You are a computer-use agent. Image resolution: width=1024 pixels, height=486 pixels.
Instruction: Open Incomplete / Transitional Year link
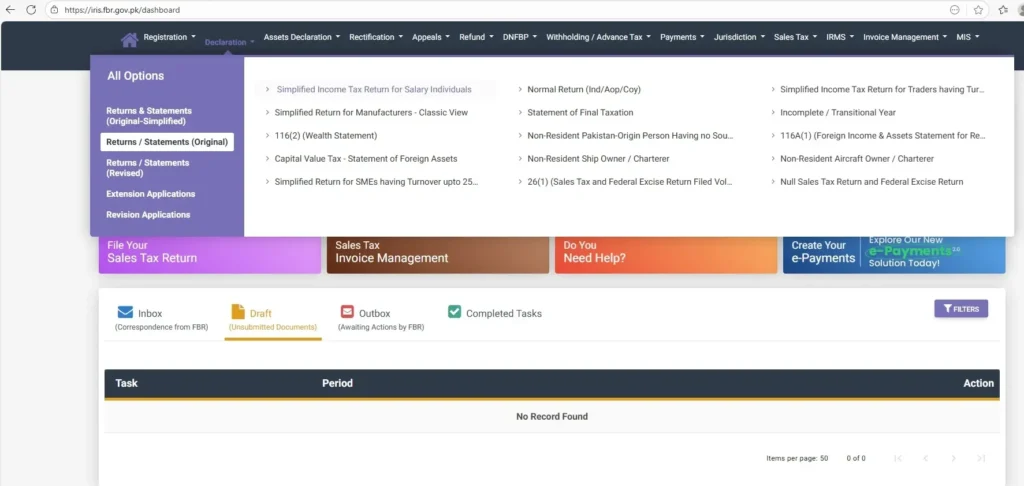point(838,112)
